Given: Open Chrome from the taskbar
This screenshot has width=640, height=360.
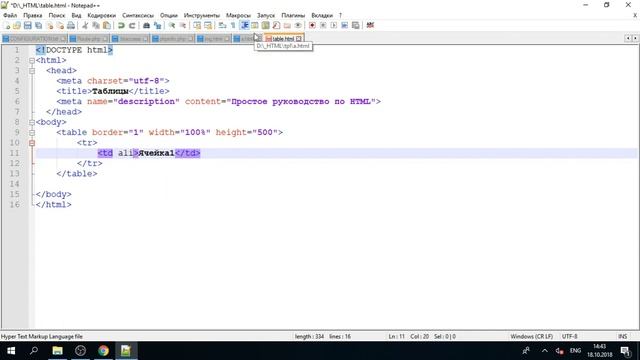Looking at the screenshot, I should click(103, 351).
